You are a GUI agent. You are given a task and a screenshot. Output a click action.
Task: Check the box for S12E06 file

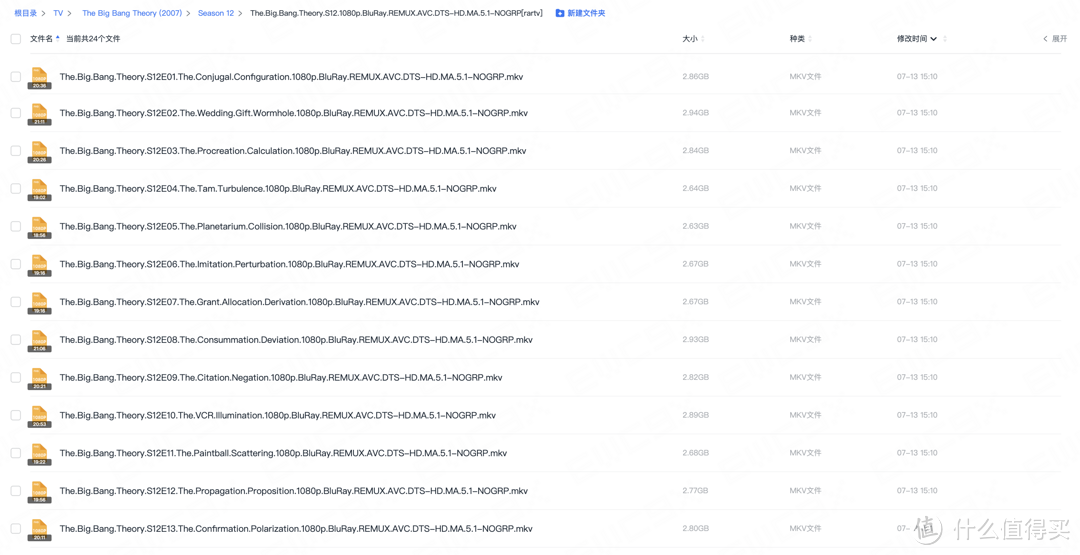15,264
